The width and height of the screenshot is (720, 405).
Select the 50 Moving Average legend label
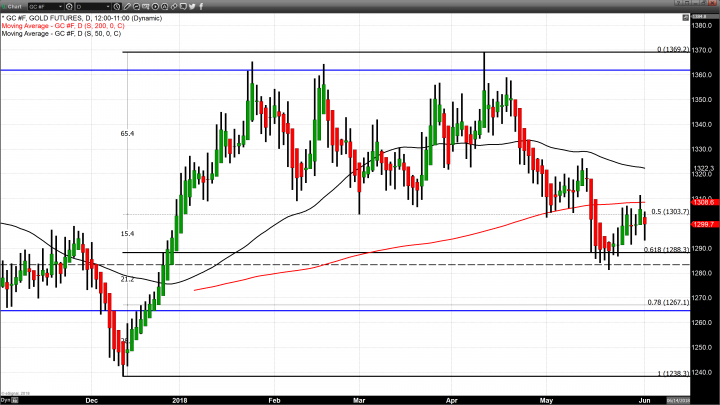click(61, 34)
